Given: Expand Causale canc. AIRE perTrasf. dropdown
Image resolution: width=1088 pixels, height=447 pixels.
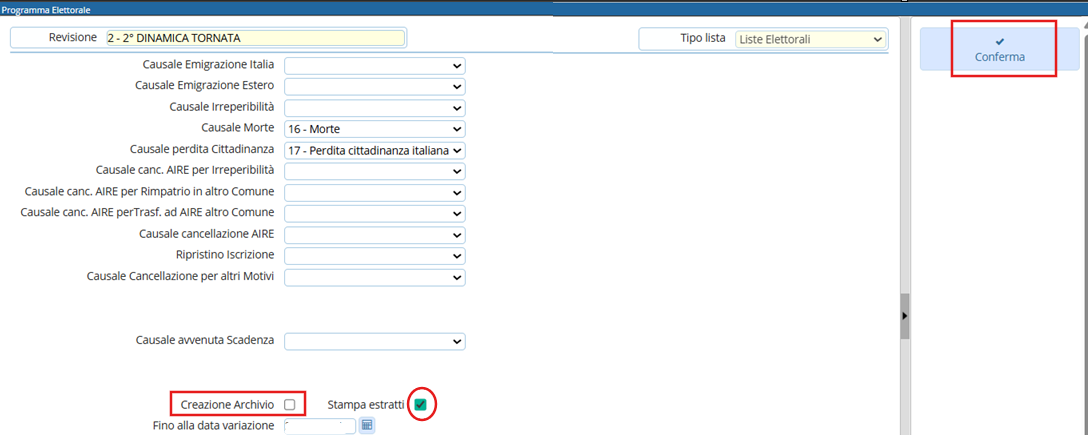Looking at the screenshot, I should point(375,213).
